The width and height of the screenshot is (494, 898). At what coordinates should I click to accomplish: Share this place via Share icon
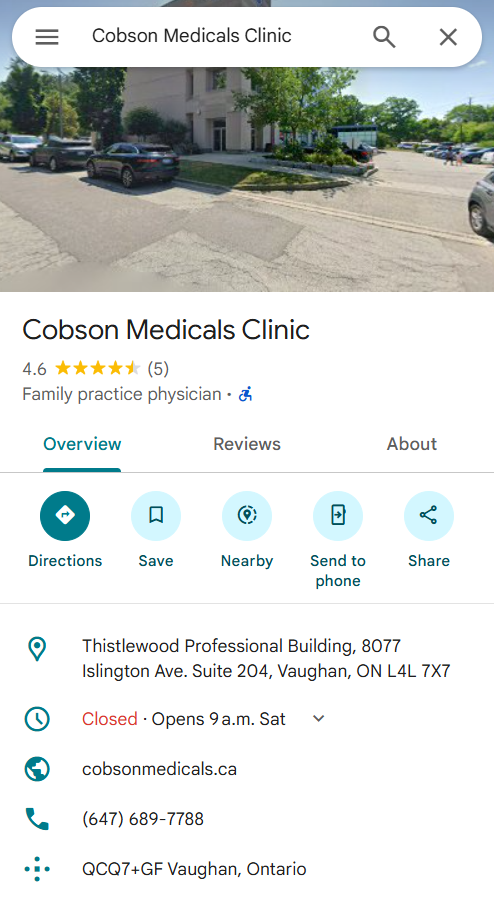pos(429,515)
